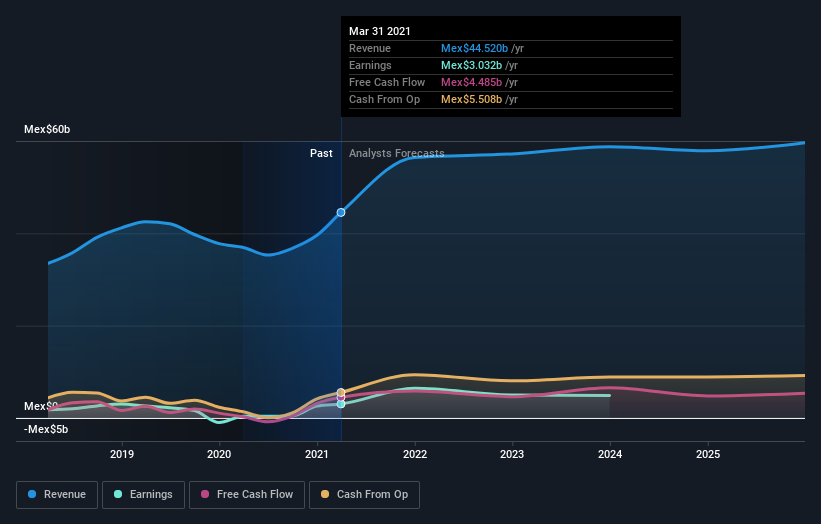Image resolution: width=821 pixels, height=524 pixels.
Task: Click the Analysts Forecasts label
Action: [x=397, y=153]
